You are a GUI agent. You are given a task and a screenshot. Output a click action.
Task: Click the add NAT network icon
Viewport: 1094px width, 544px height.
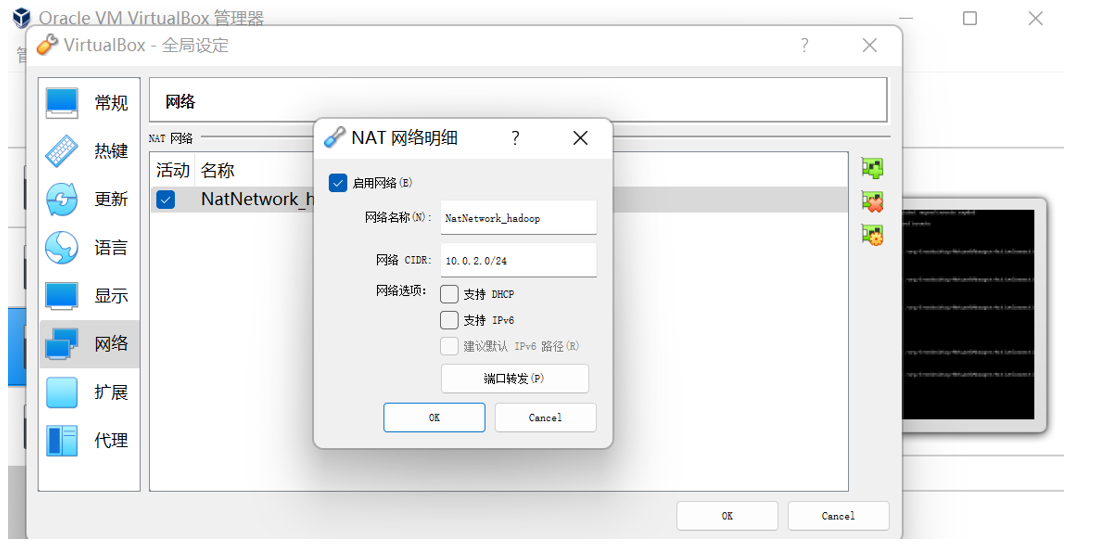(872, 168)
